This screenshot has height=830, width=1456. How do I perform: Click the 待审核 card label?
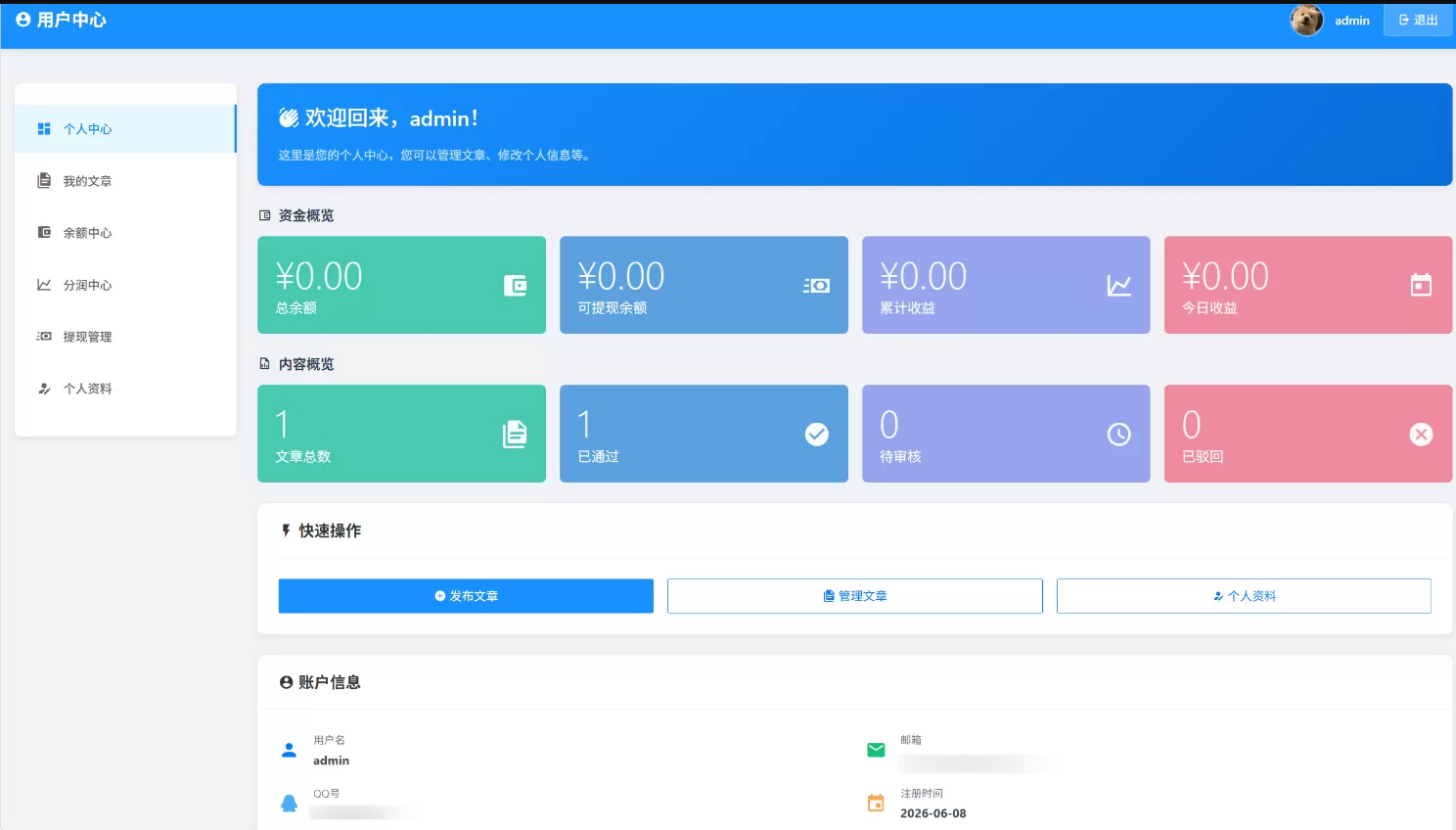coord(900,457)
